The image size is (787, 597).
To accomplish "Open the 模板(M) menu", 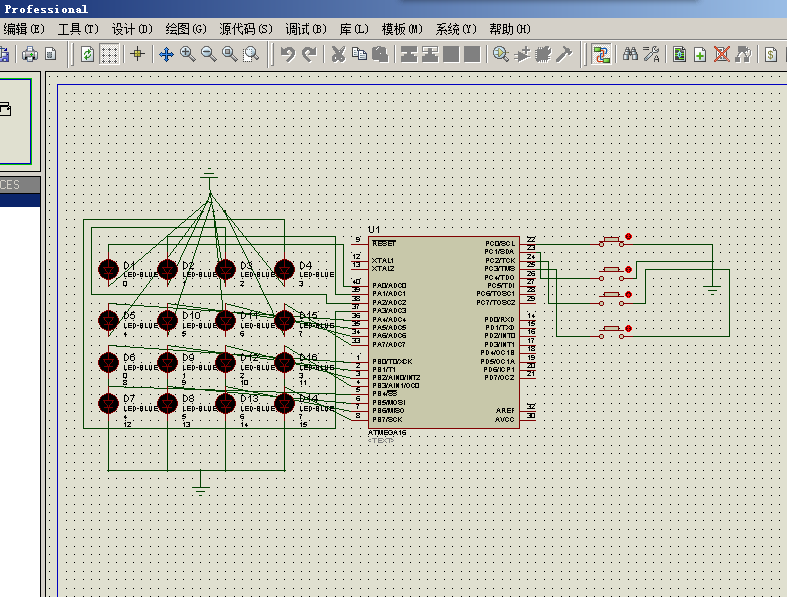I will (402, 29).
